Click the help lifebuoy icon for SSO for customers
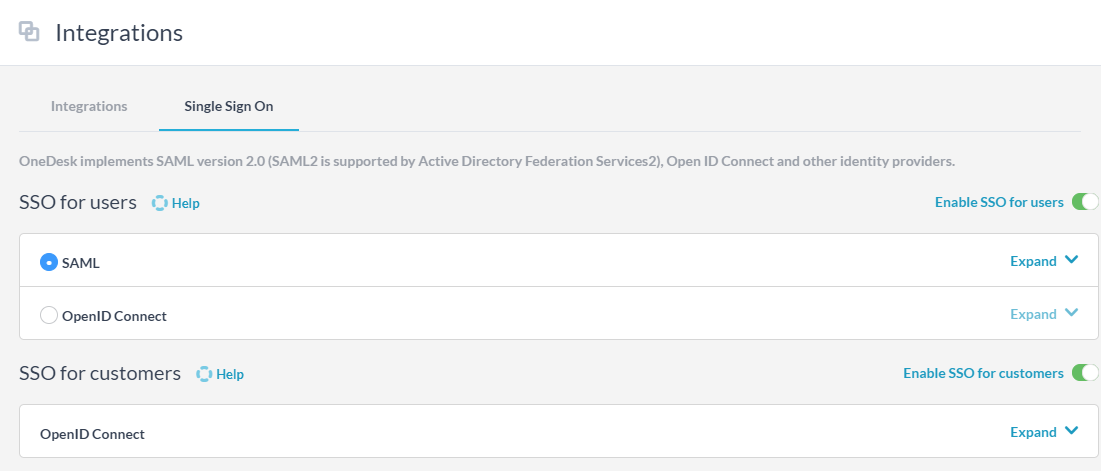 point(203,374)
